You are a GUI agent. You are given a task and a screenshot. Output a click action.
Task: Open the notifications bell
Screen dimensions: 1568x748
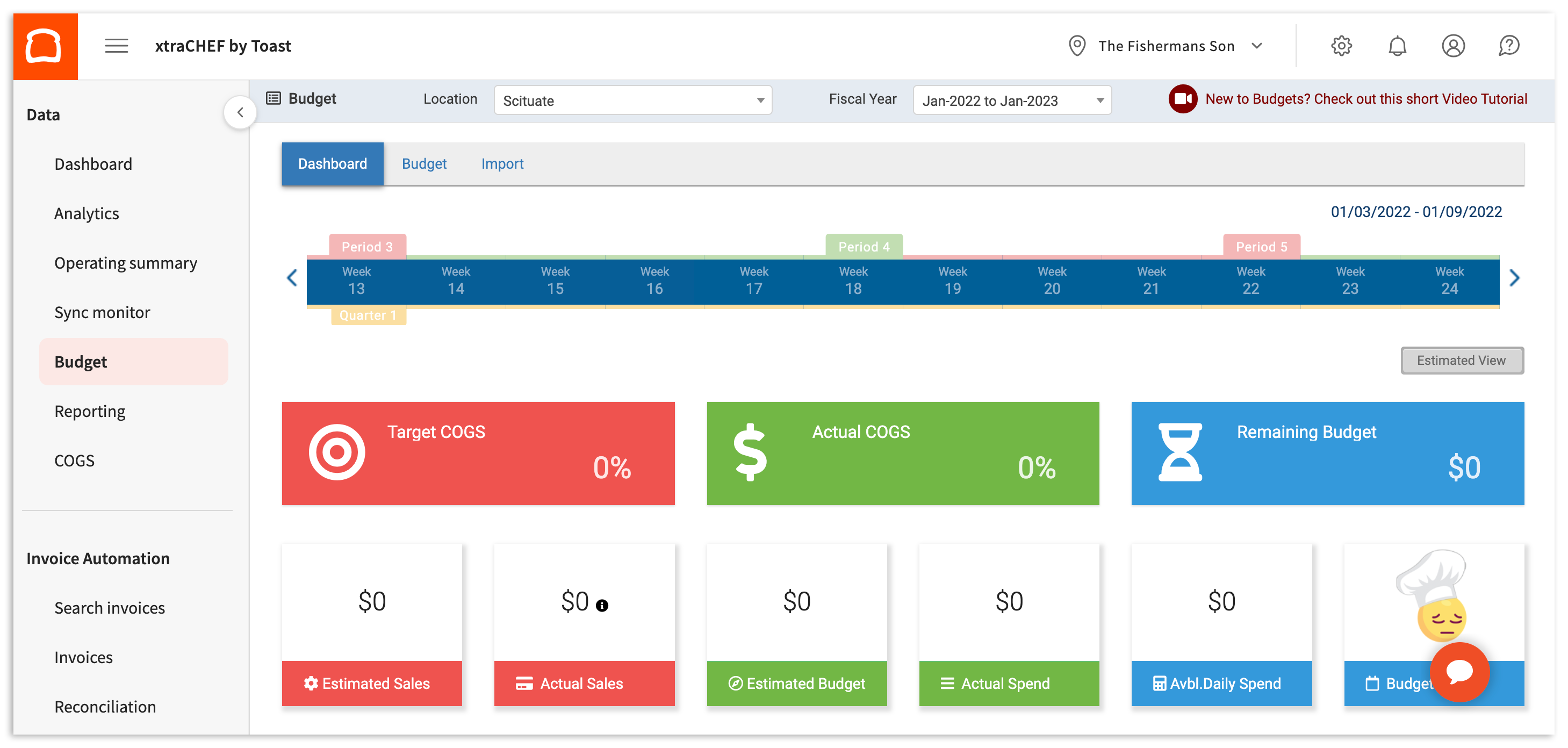pos(1397,46)
